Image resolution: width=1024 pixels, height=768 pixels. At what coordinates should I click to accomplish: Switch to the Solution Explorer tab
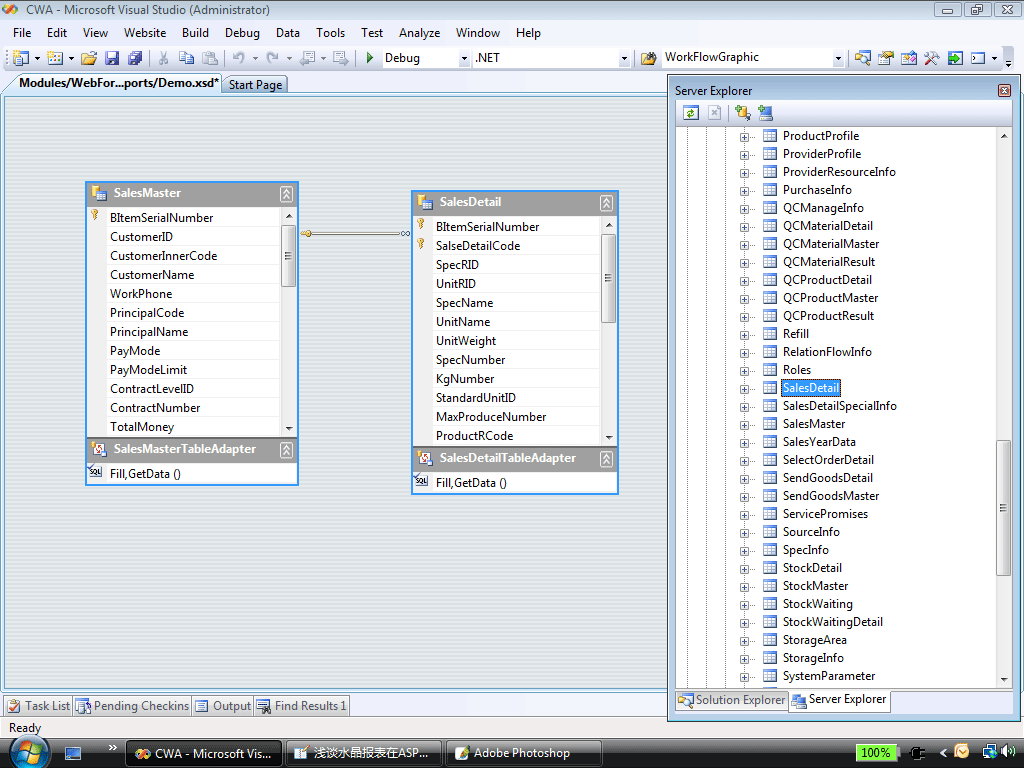pyautogui.click(x=731, y=700)
